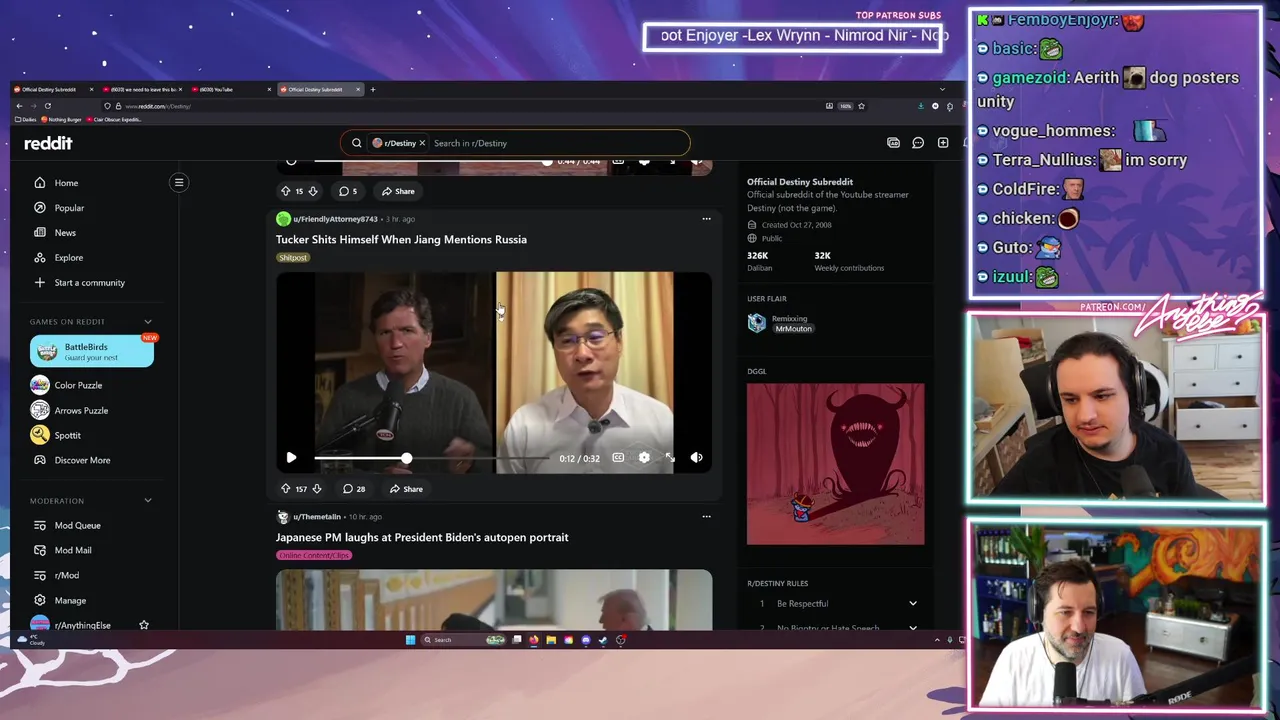
Task: Seek the Tucker video progress slider handle
Action: (406, 458)
